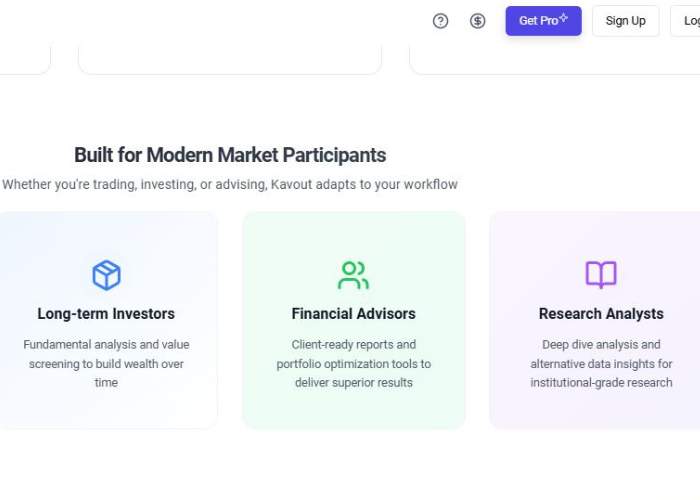Screen dimensions: 700x500
Task: Open the help question mark icon
Action: coord(440,21)
